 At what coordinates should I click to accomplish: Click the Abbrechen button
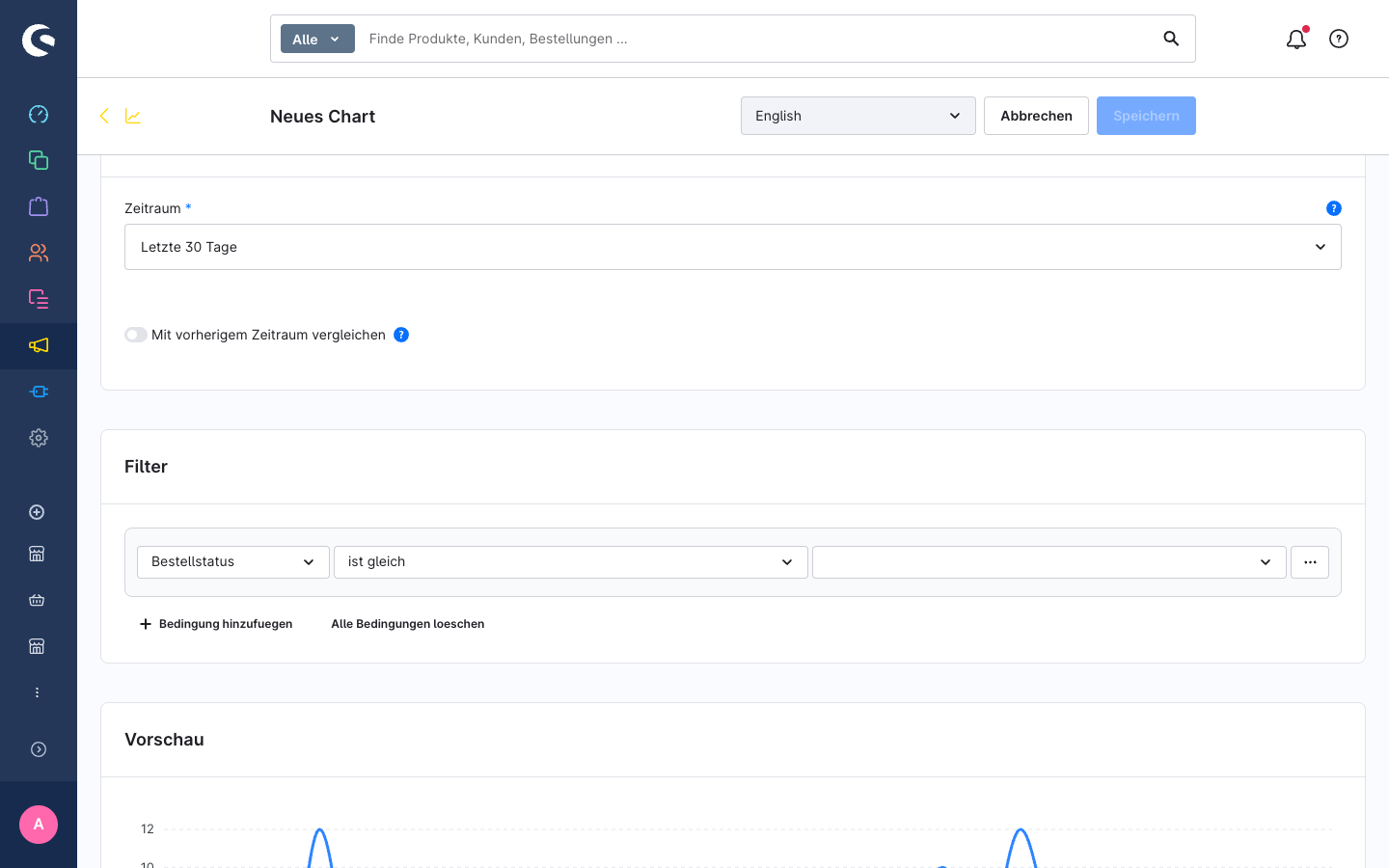click(1036, 116)
